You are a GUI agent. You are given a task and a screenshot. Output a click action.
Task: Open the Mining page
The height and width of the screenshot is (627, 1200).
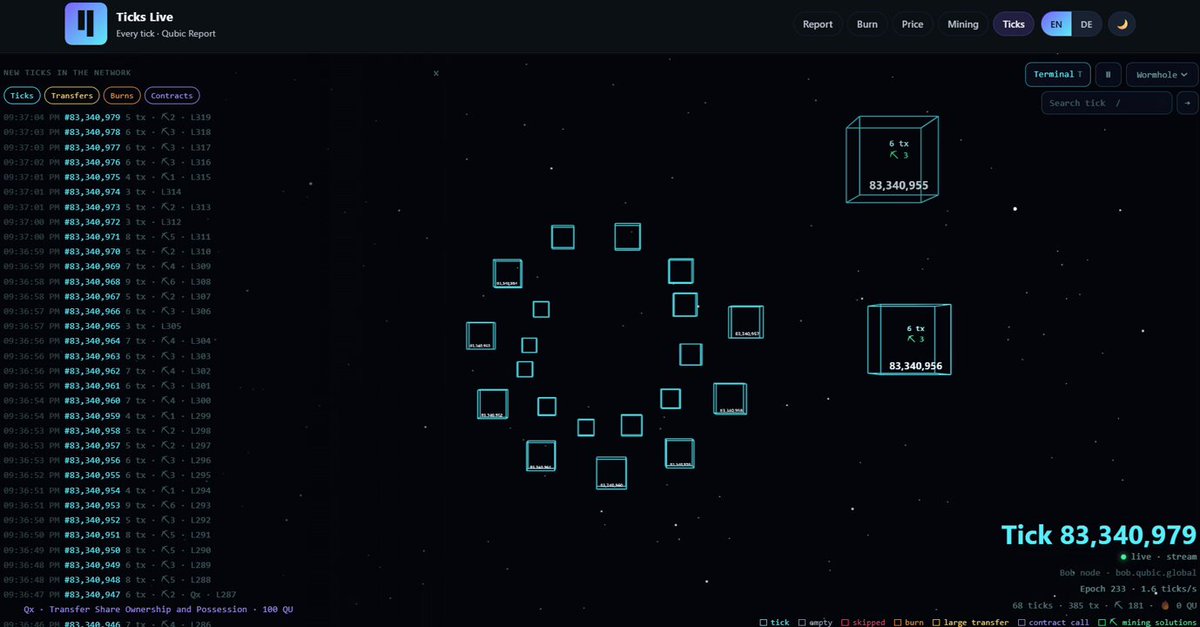click(x=963, y=24)
